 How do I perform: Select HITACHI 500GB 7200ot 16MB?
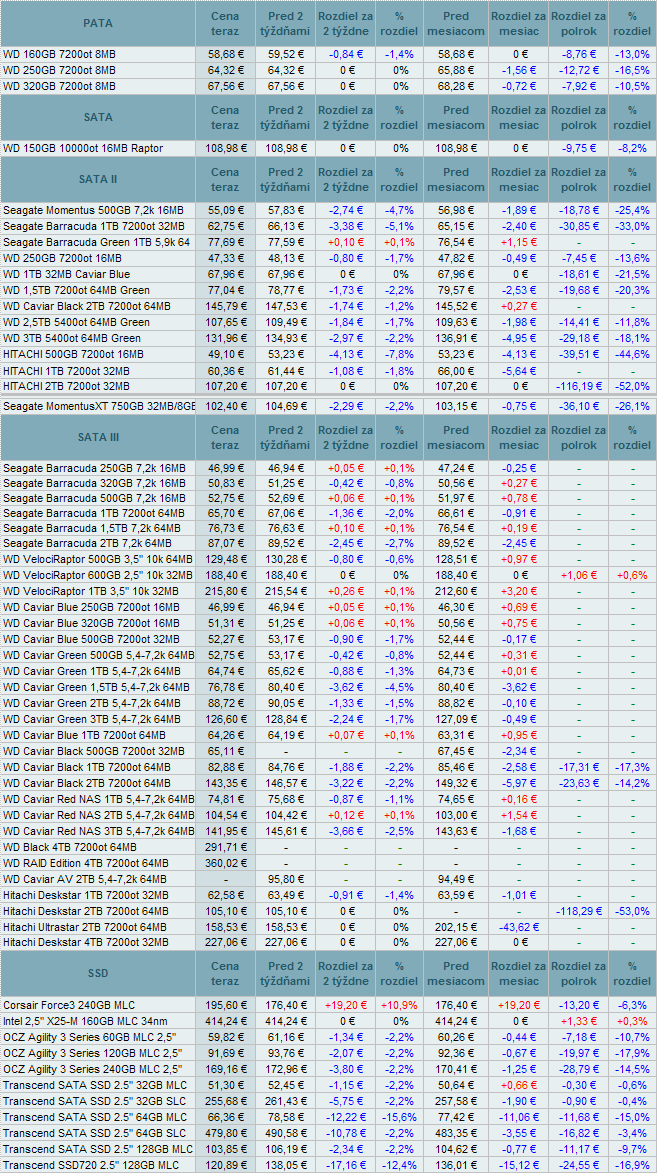coord(73,354)
